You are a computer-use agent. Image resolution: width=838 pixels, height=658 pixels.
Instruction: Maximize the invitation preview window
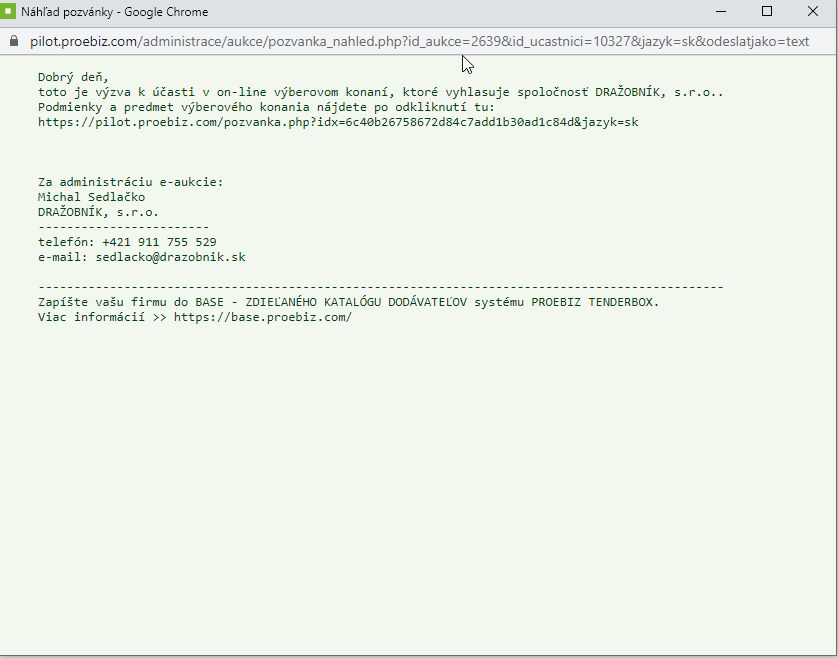(767, 12)
